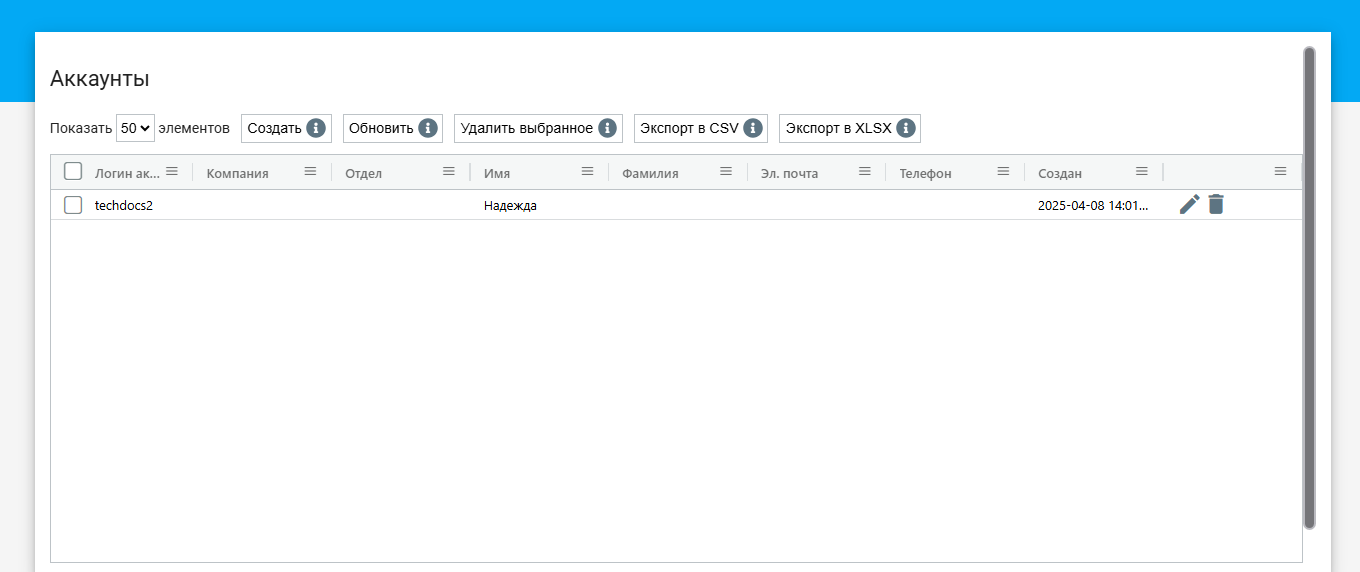Click info icon next to Создать
The width and height of the screenshot is (1360, 572).
tap(316, 128)
